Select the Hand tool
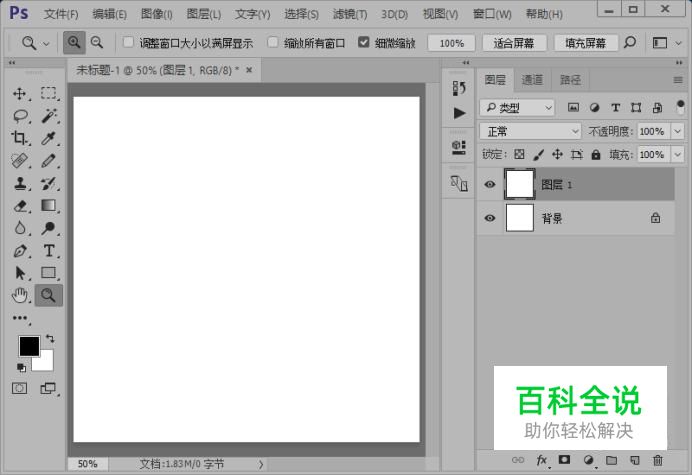 [19, 295]
